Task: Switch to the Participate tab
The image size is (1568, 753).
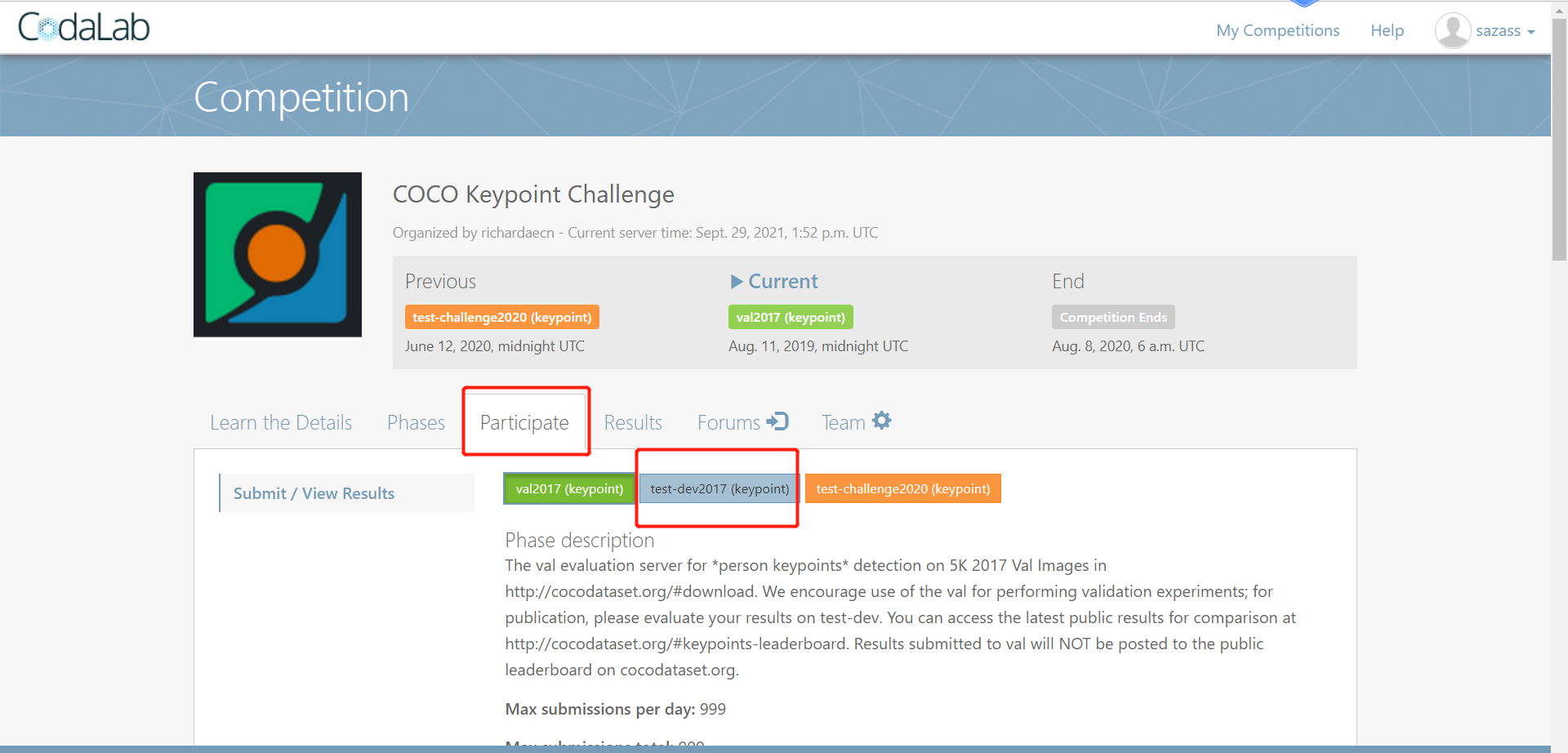Action: pos(524,422)
